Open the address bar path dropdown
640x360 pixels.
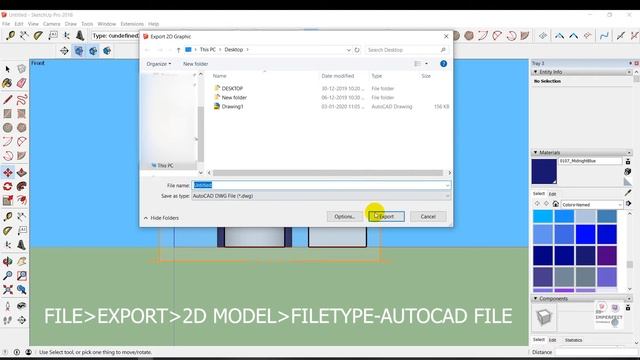point(348,50)
